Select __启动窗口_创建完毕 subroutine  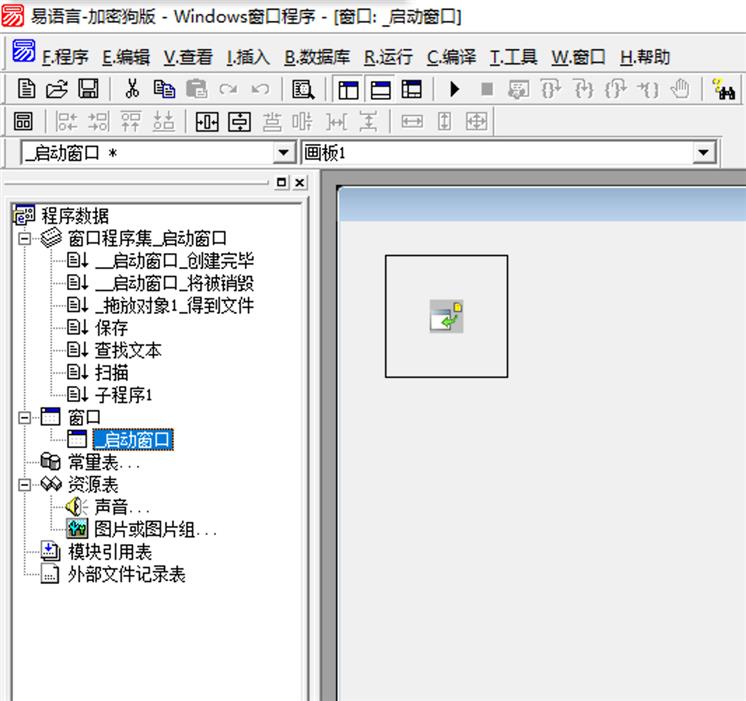point(174,260)
